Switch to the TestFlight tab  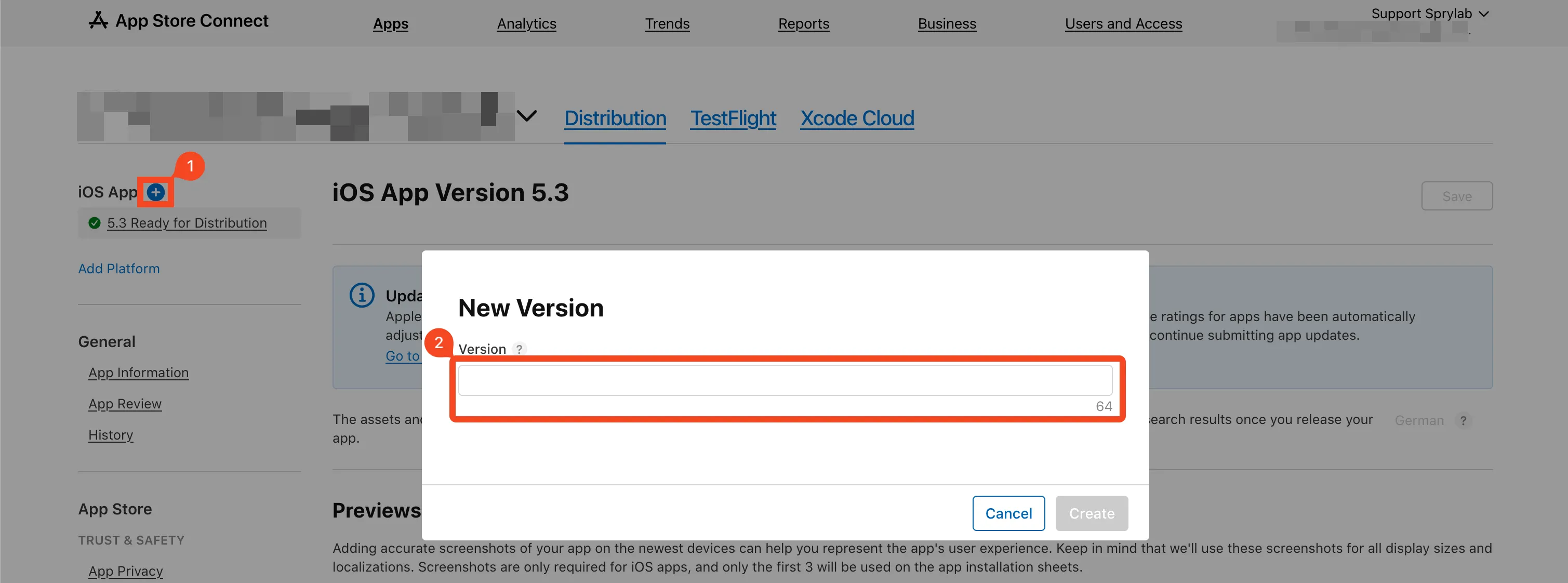[733, 118]
